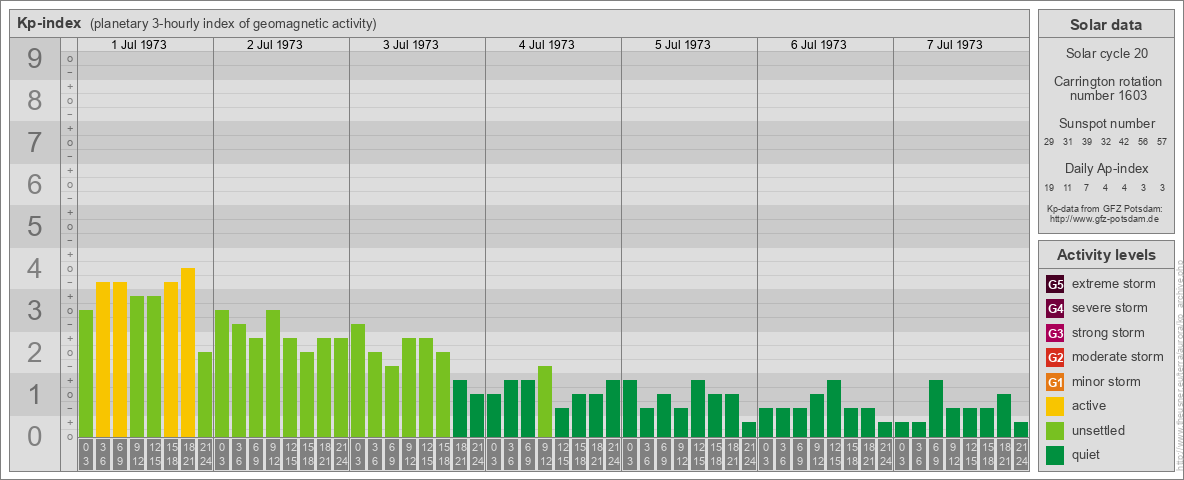Click Ap-index value 11
The image size is (1184, 480).
click(1068, 187)
